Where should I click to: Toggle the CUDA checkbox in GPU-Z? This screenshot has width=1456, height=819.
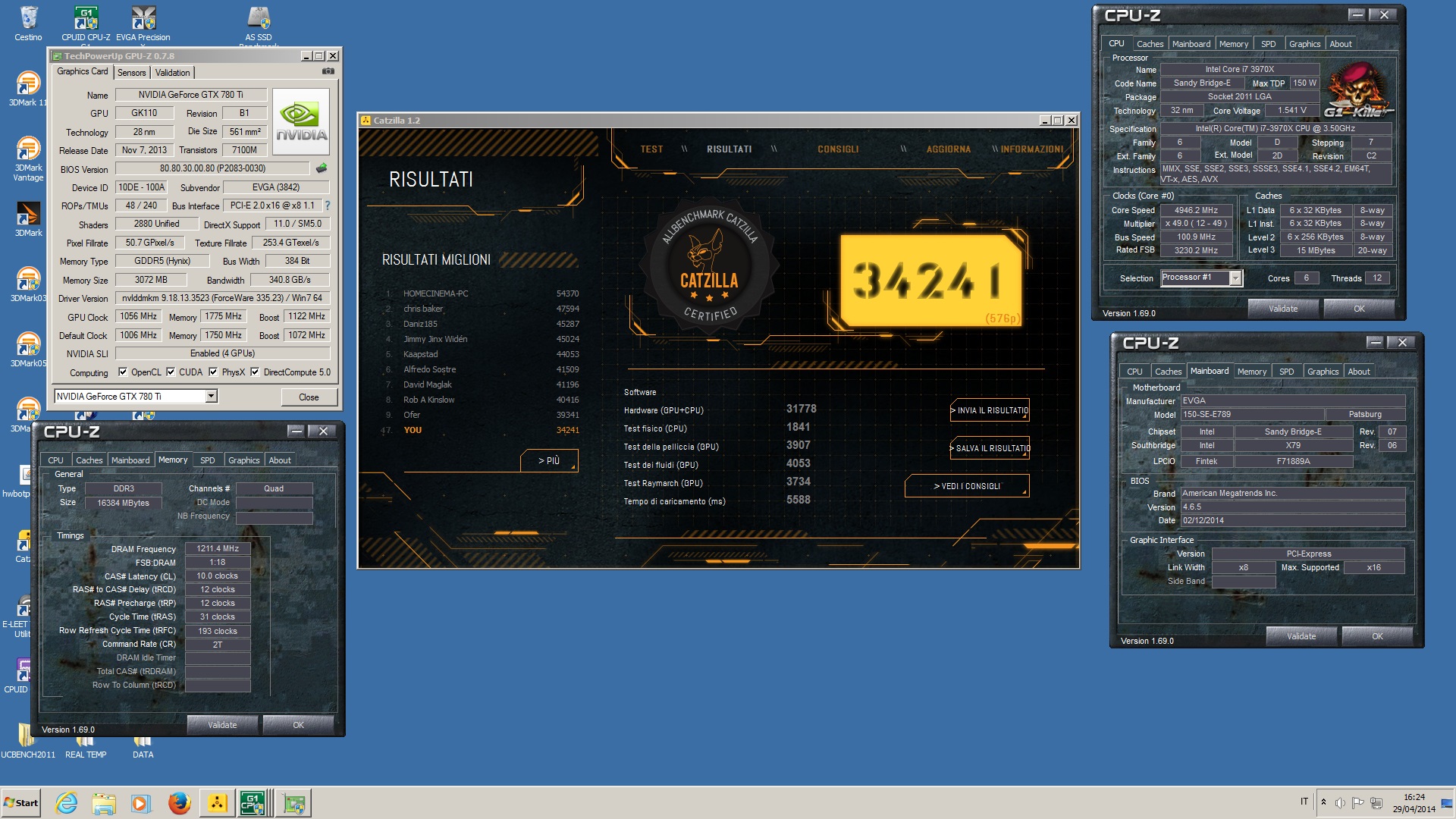[171, 372]
